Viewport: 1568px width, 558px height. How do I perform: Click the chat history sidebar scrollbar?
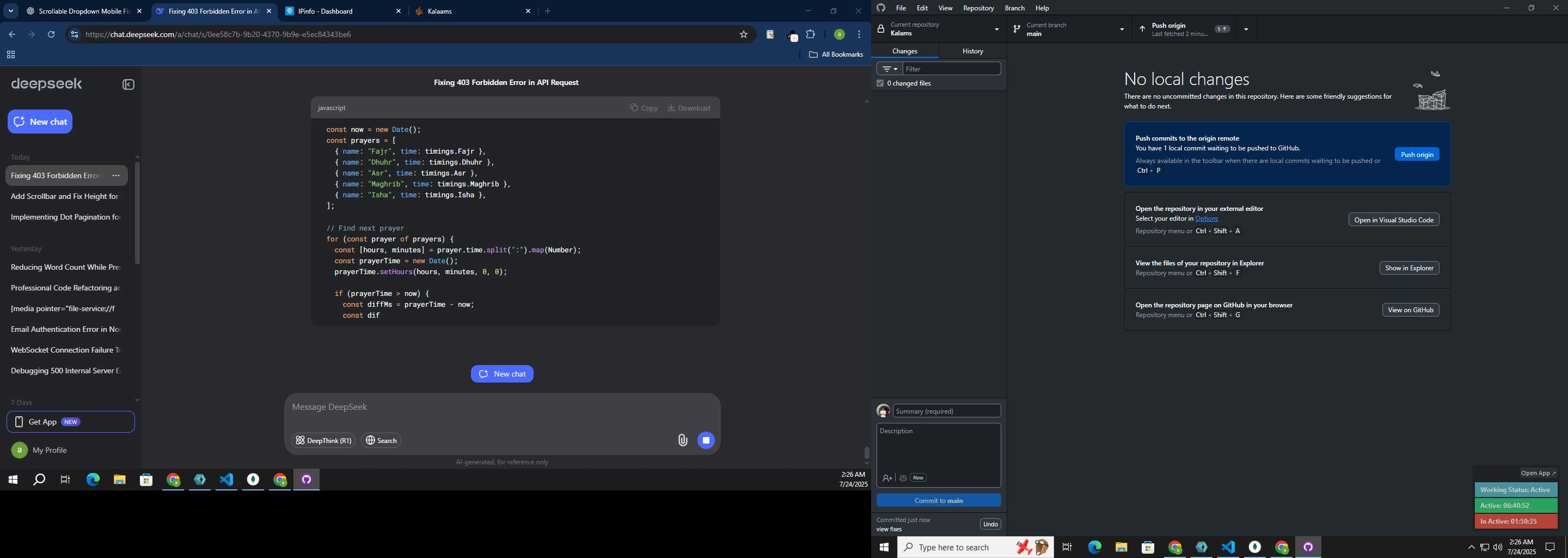[x=138, y=213]
